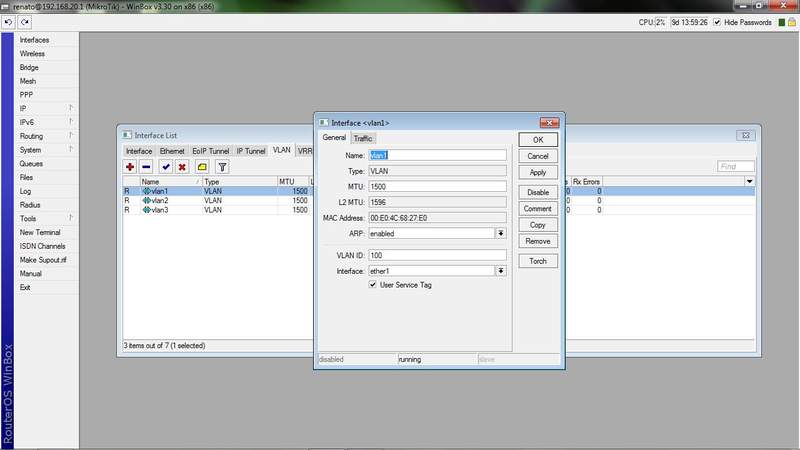Open Radius from the sidebar menu
The height and width of the screenshot is (450, 800).
30,205
